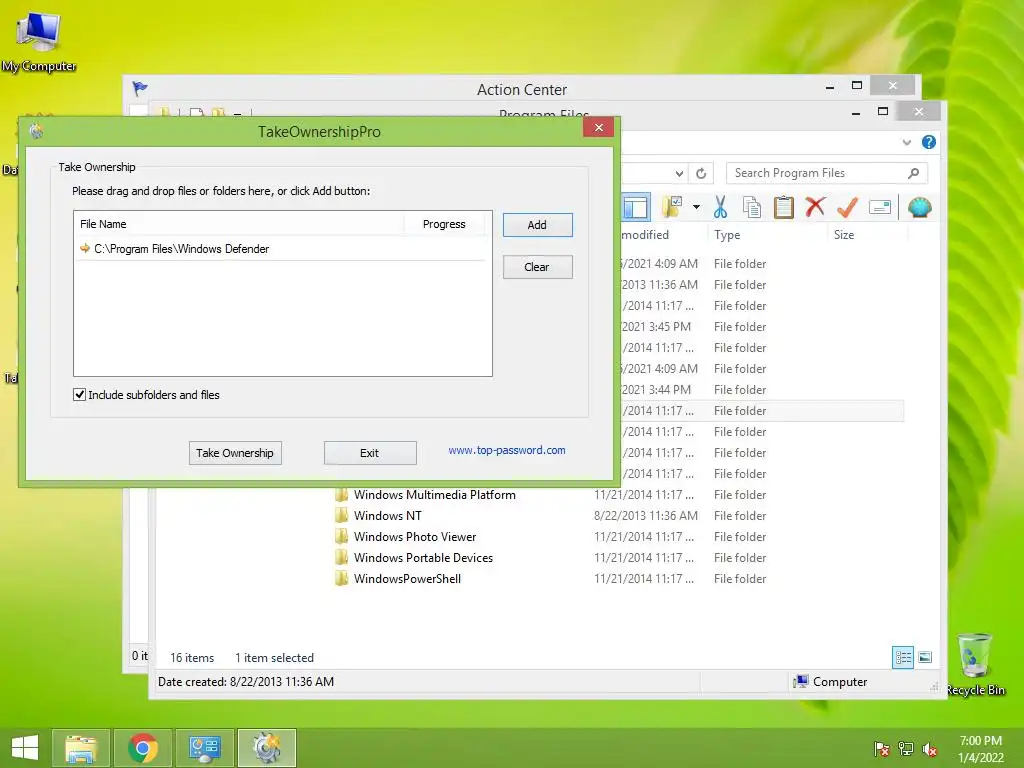Open the folder options dropdown arrow

(696, 207)
